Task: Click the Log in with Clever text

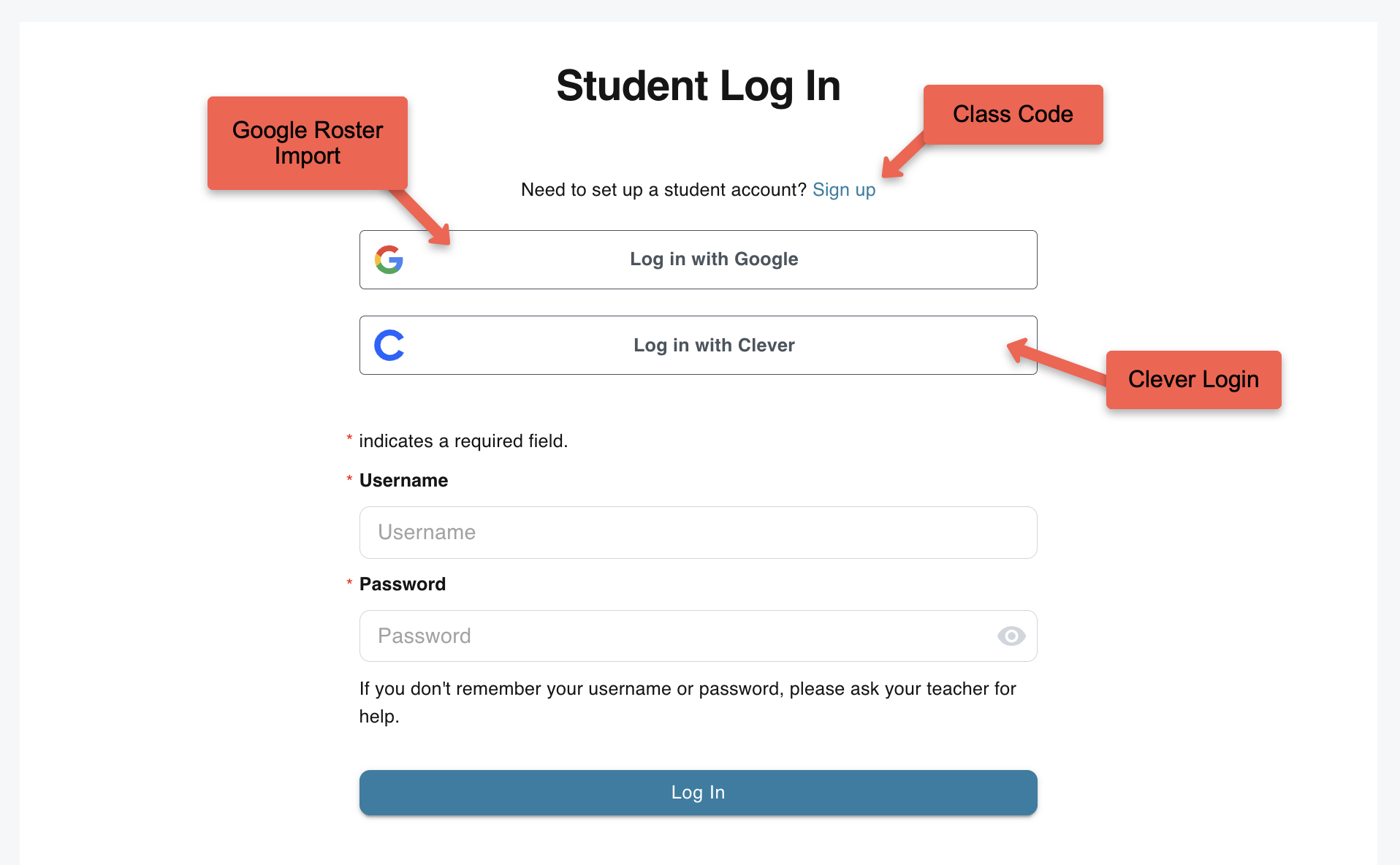Action: pyautogui.click(x=714, y=345)
